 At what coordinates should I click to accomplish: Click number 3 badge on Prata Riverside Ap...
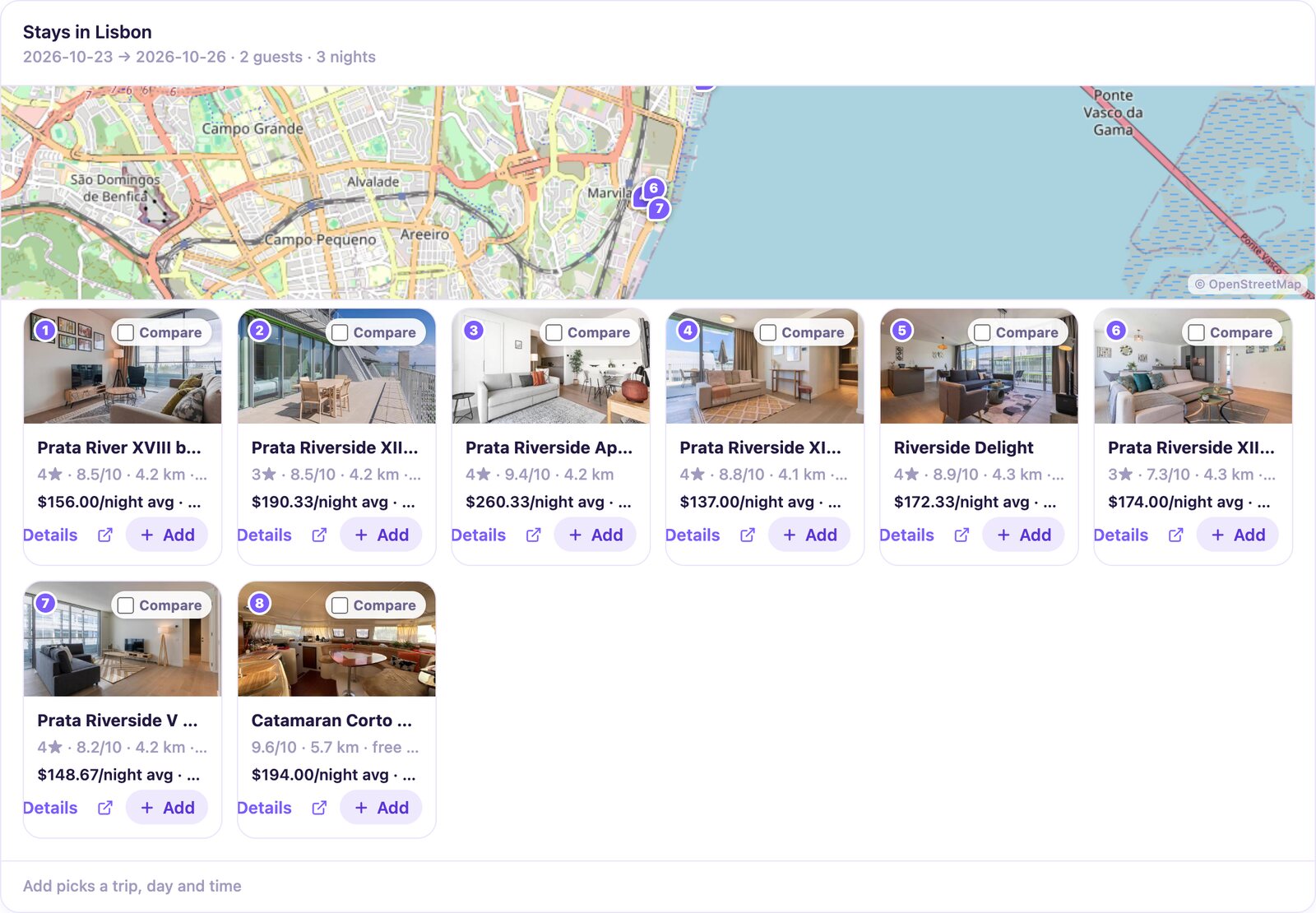474,330
